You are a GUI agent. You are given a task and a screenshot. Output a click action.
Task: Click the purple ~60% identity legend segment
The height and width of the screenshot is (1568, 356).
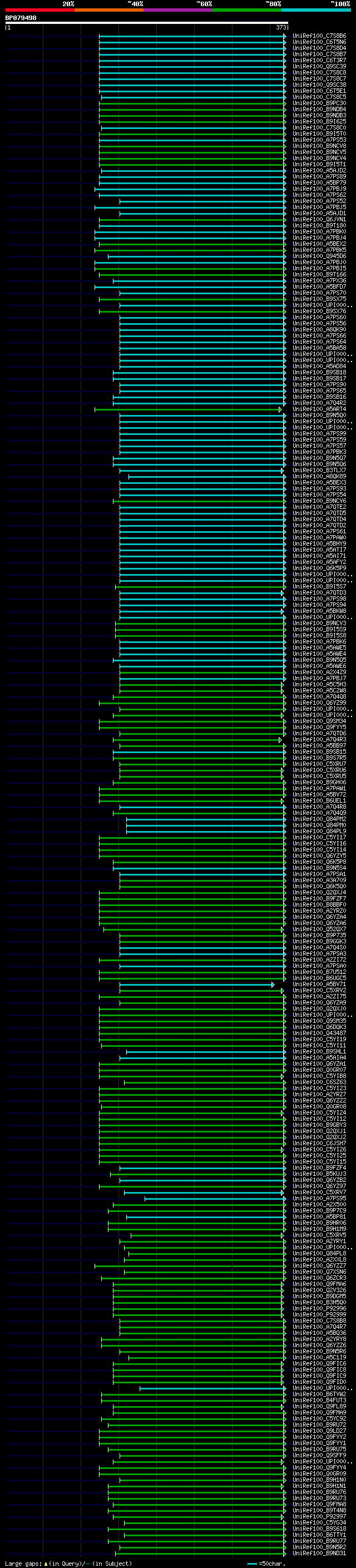pyautogui.click(x=179, y=10)
